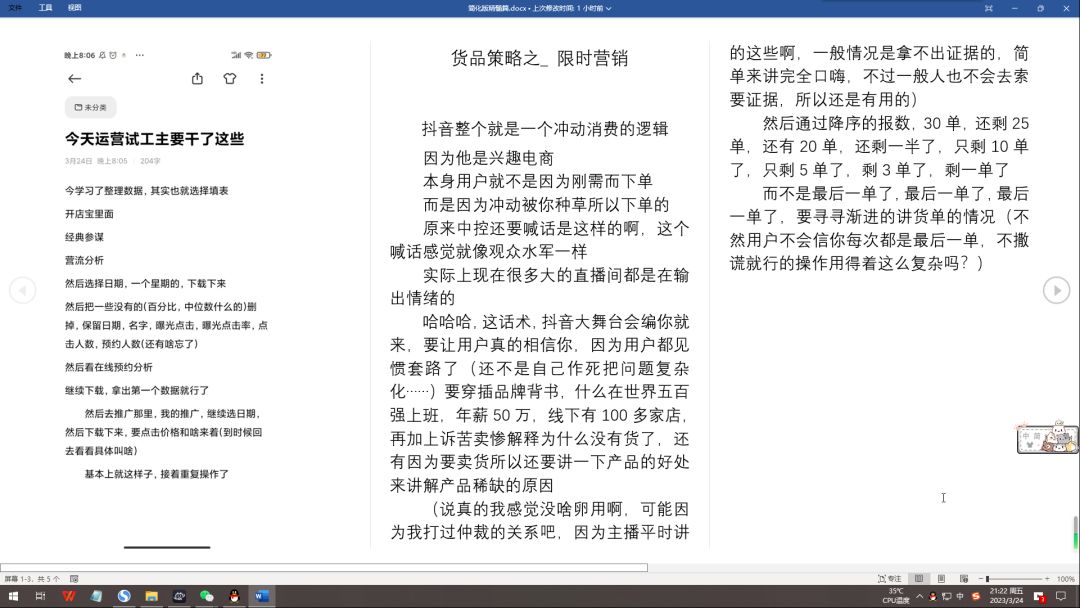Click the note line 开店宝里面
Image resolution: width=1080 pixels, height=608 pixels.
pyautogui.click(x=90, y=214)
